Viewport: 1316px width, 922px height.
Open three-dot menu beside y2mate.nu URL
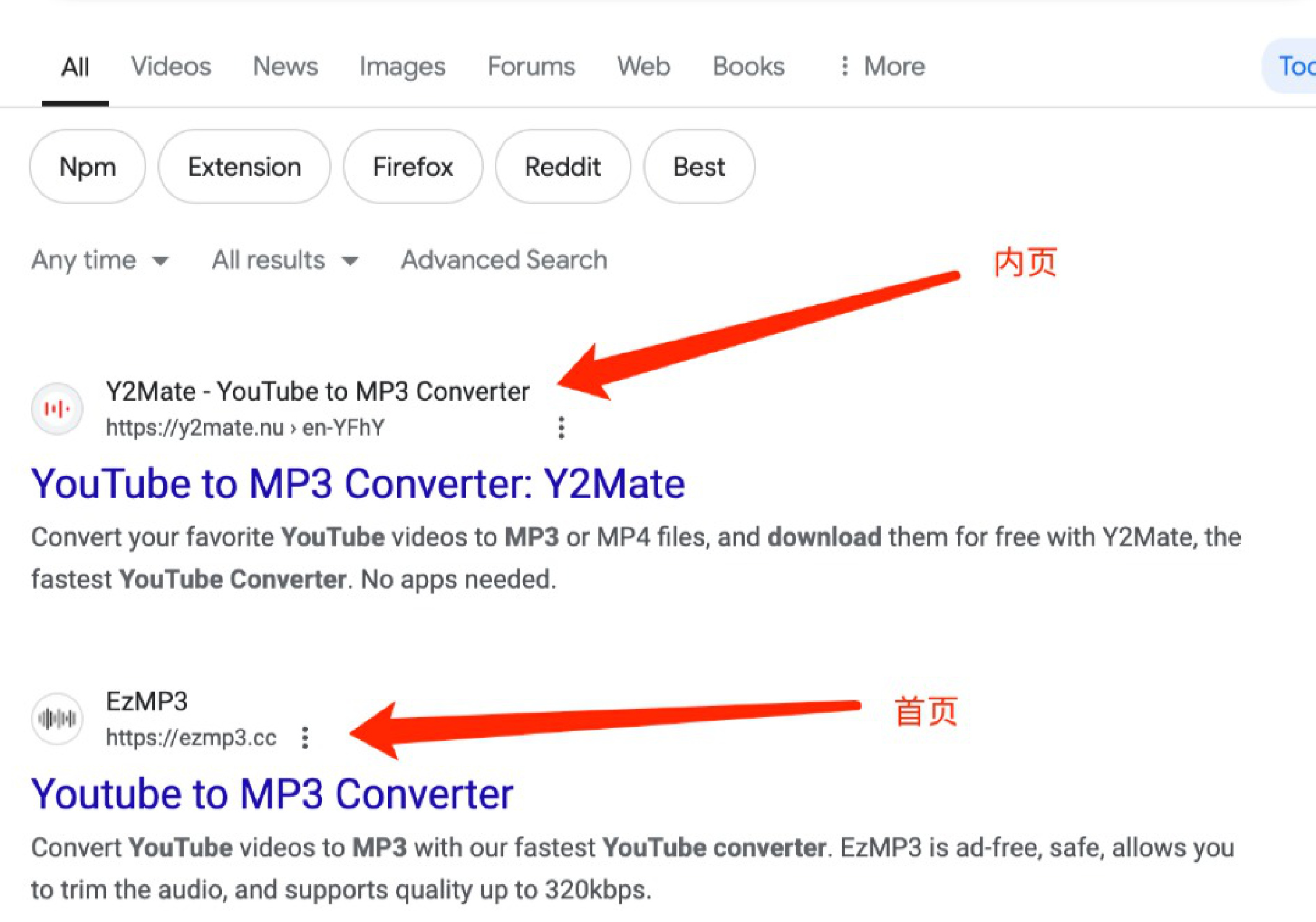click(x=561, y=428)
